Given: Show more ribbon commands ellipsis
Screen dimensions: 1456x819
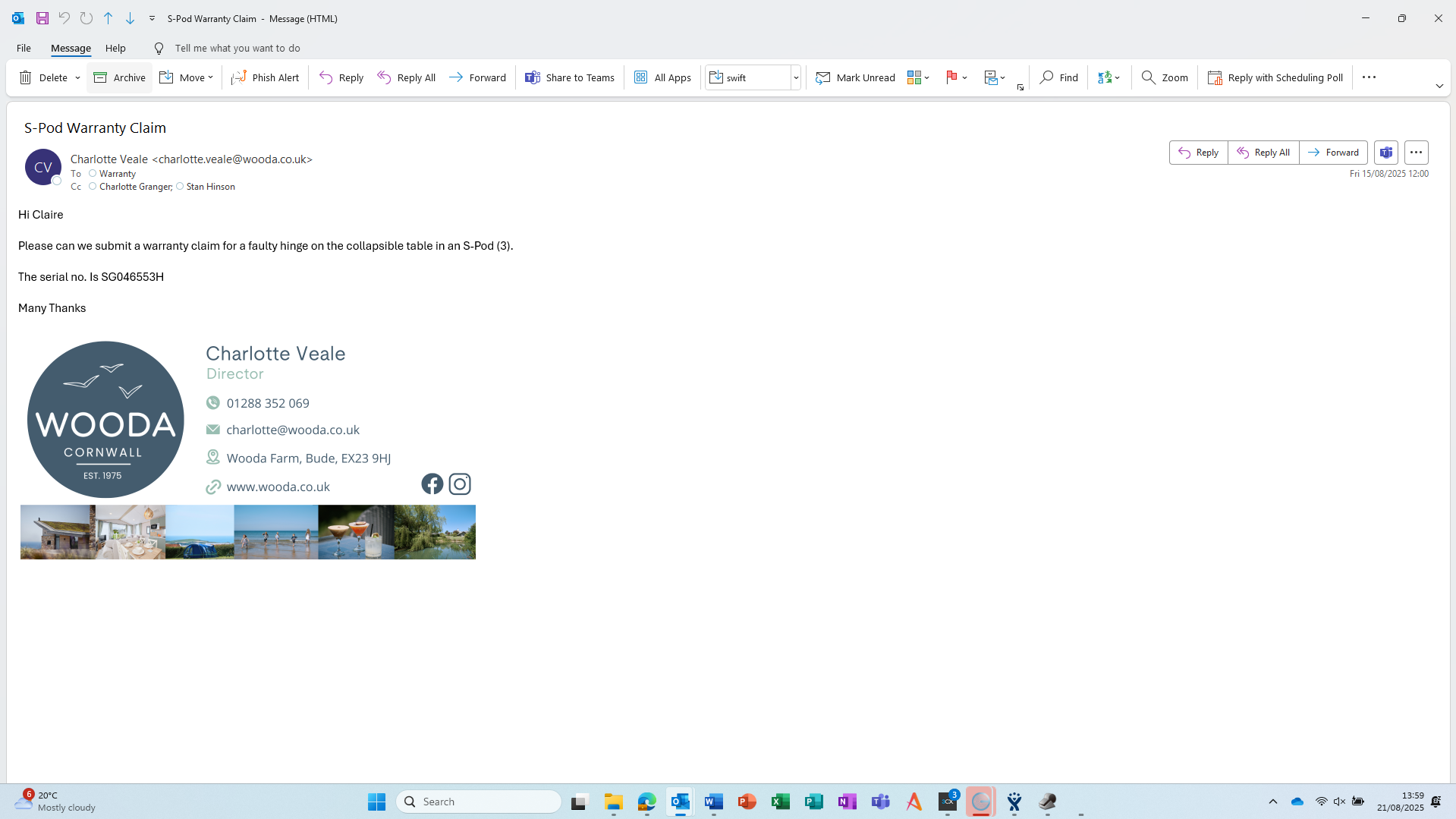Looking at the screenshot, I should tap(1369, 77).
